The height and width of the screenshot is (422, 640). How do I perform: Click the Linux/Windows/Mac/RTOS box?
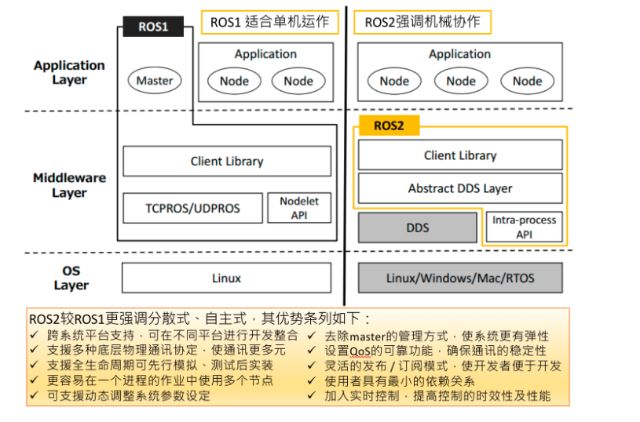tap(460, 277)
